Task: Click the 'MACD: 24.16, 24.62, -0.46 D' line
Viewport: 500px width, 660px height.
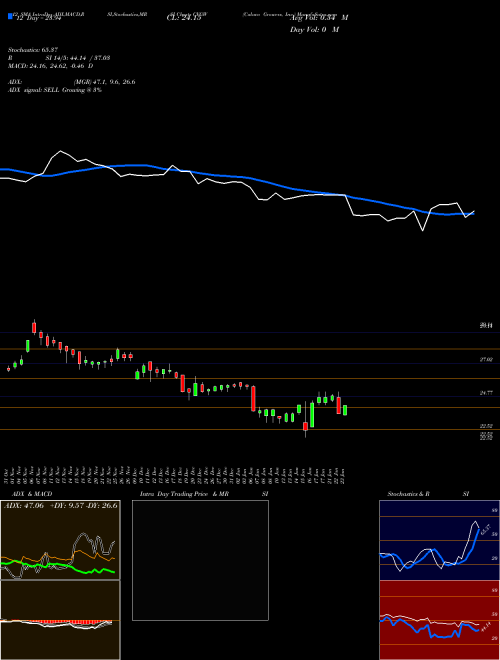Action: tap(51, 66)
